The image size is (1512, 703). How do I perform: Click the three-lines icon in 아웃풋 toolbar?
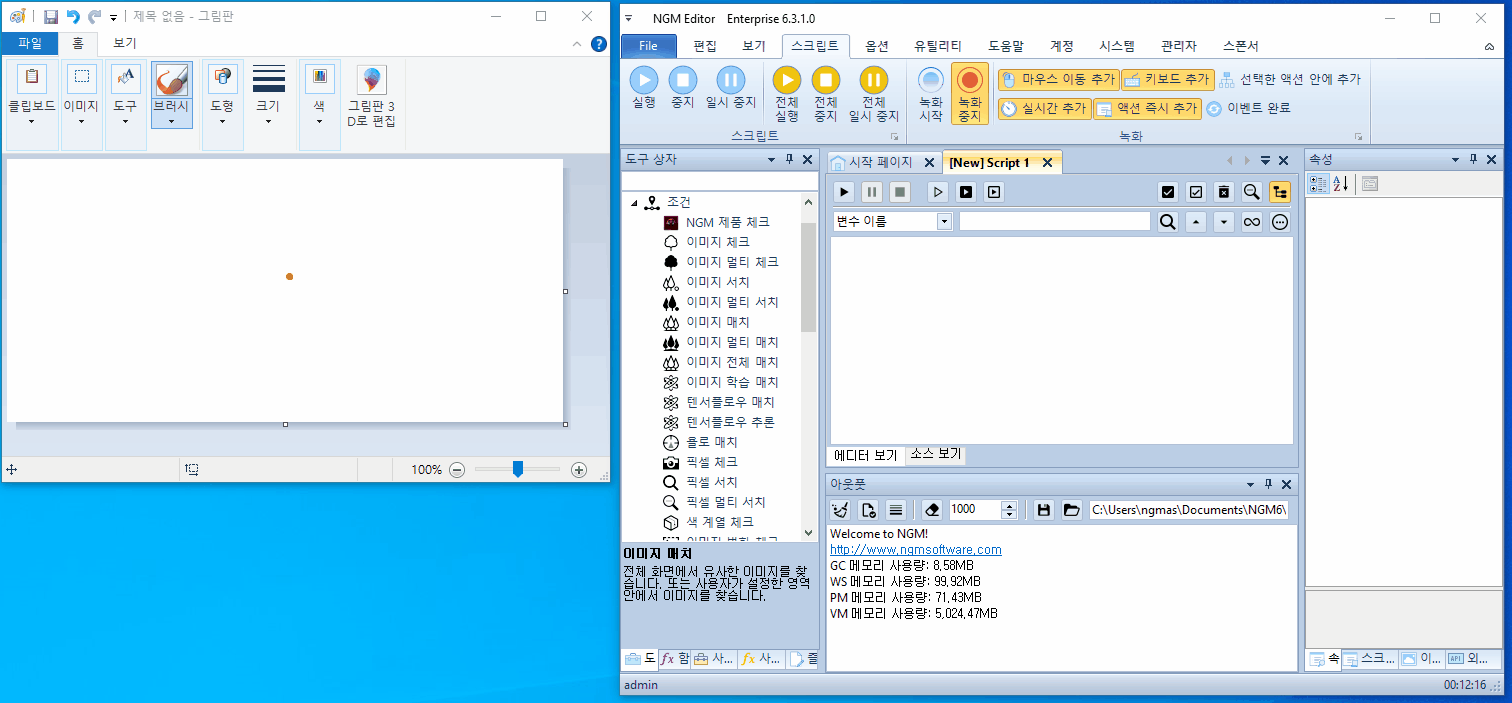click(x=896, y=510)
